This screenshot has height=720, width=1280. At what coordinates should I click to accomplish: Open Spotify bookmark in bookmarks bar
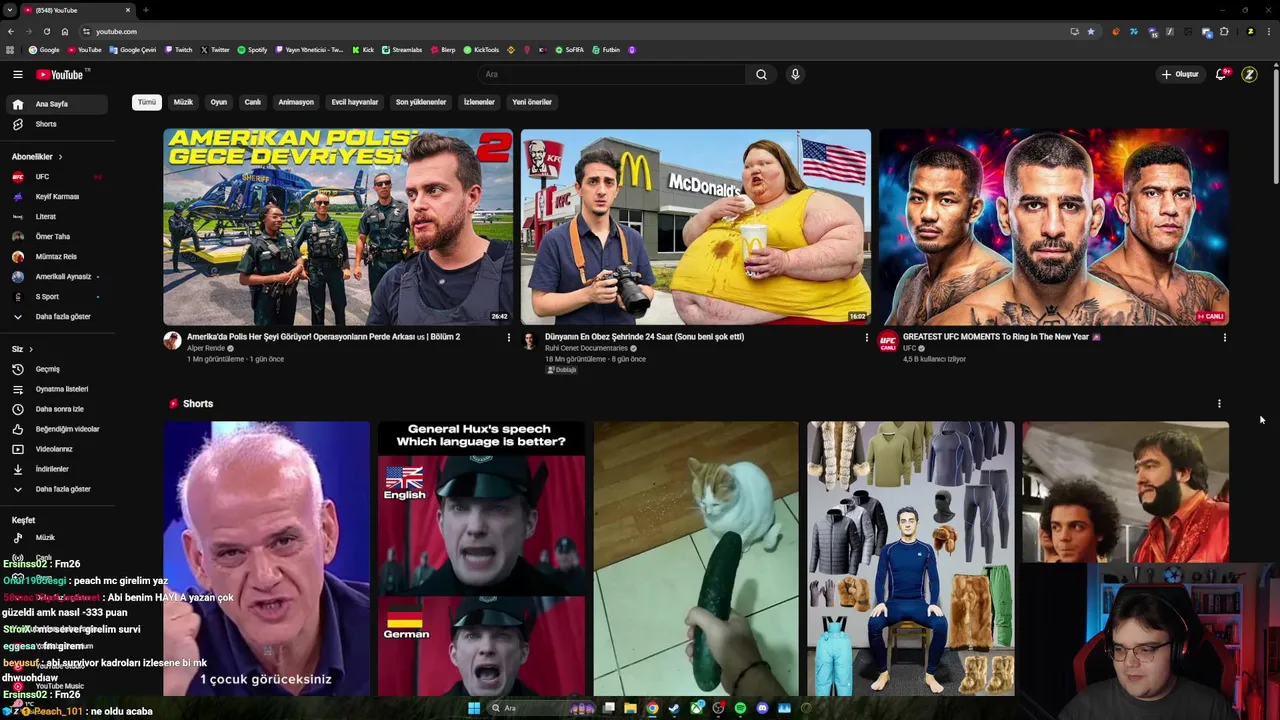pyautogui.click(x=252, y=50)
